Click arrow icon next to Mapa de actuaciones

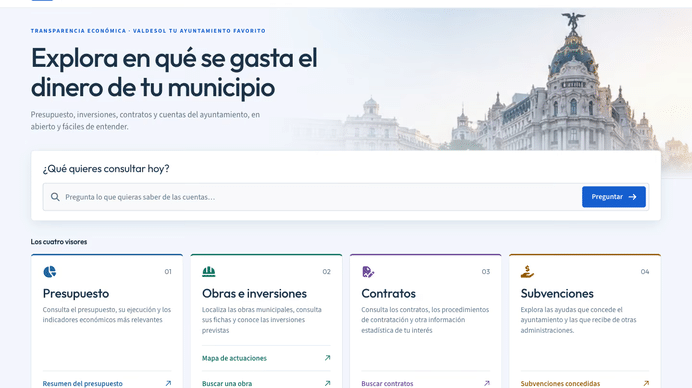(x=327, y=358)
